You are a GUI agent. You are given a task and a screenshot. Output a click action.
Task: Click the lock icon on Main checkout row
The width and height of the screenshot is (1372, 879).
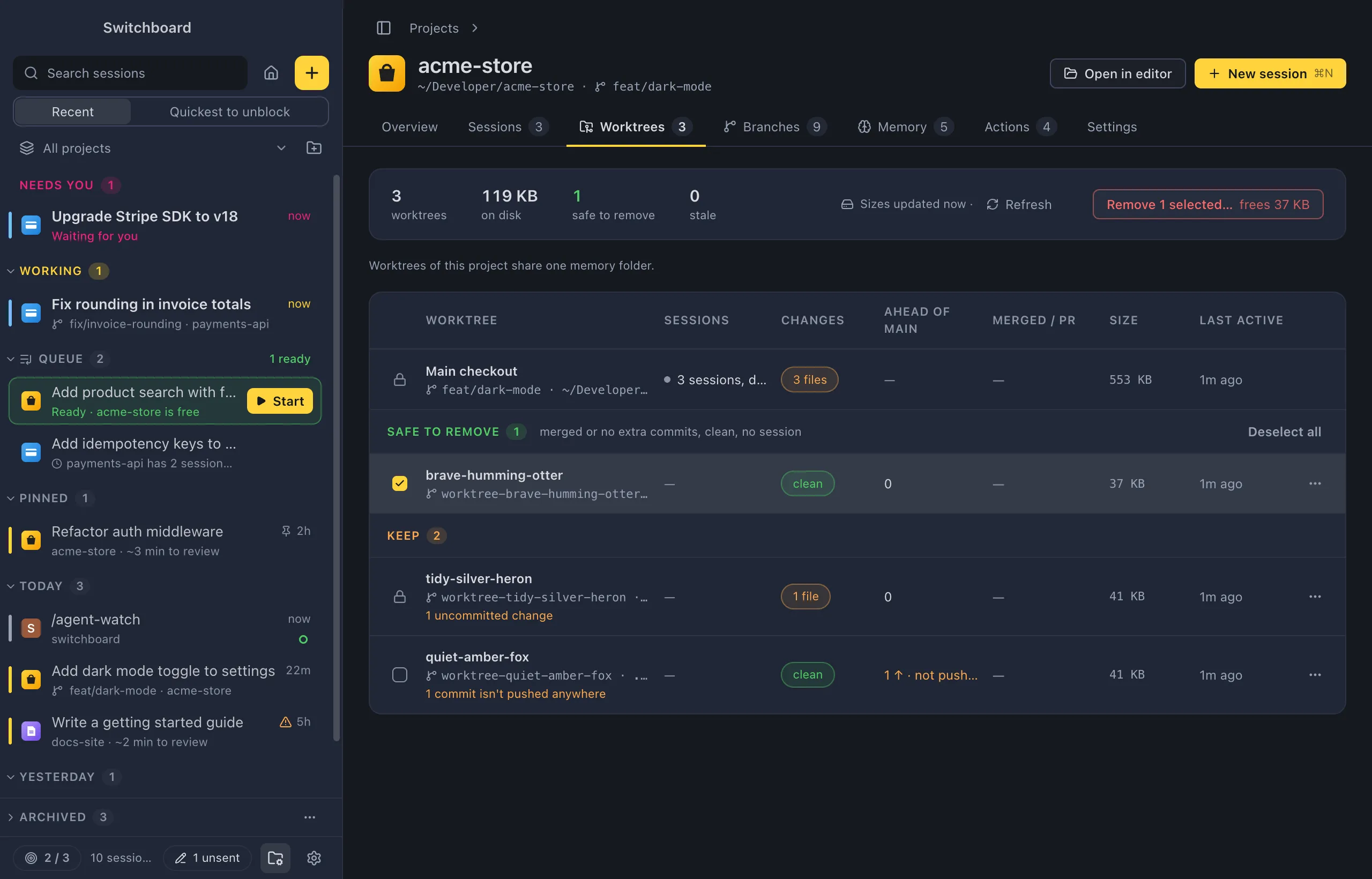(x=399, y=379)
